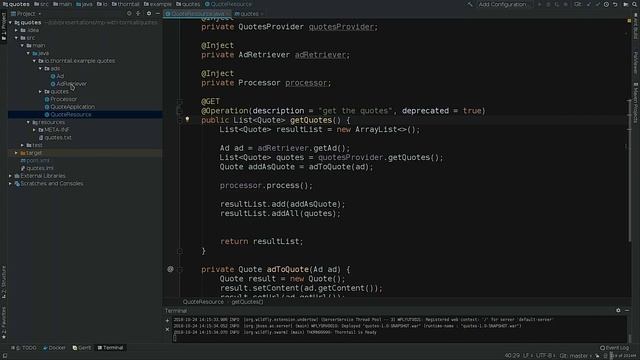This screenshot has width=640, height=360.
Task: Expand the META-INF folder
Action: click(34, 130)
